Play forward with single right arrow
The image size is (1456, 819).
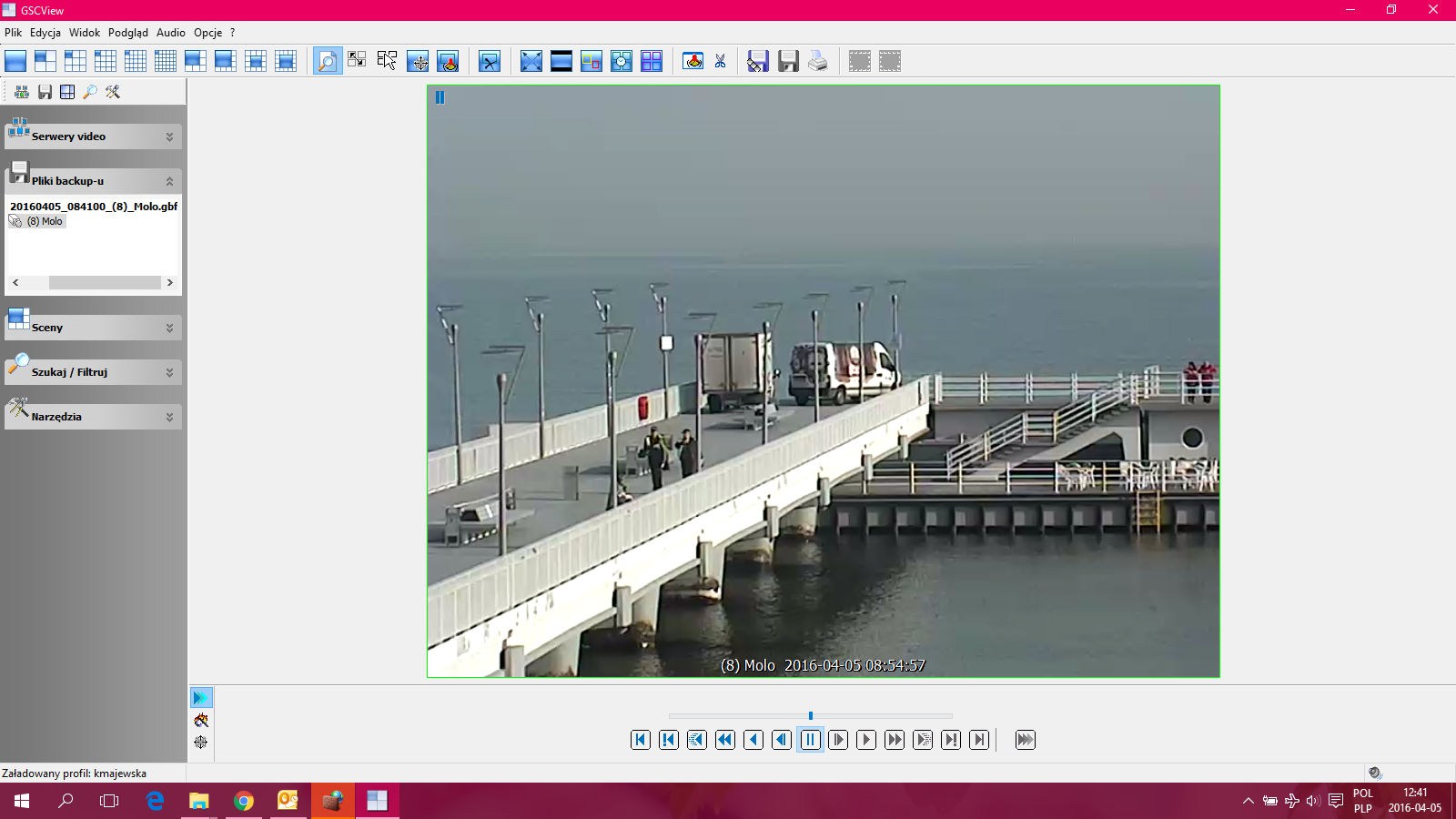tap(866, 740)
